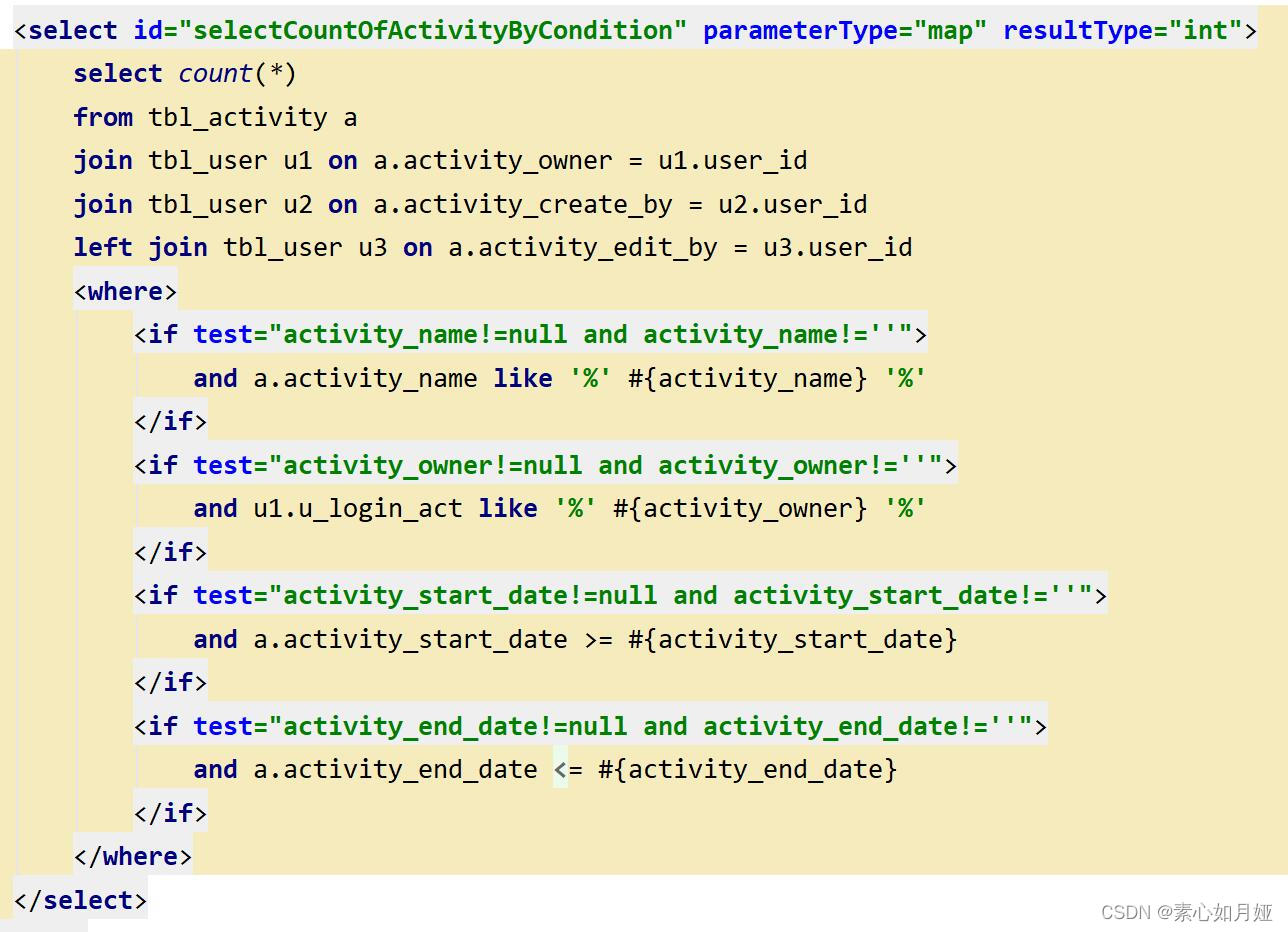The image size is (1288, 932).
Task: Click the 'a.activity_end_date <=' condition
Action: pos(418,770)
